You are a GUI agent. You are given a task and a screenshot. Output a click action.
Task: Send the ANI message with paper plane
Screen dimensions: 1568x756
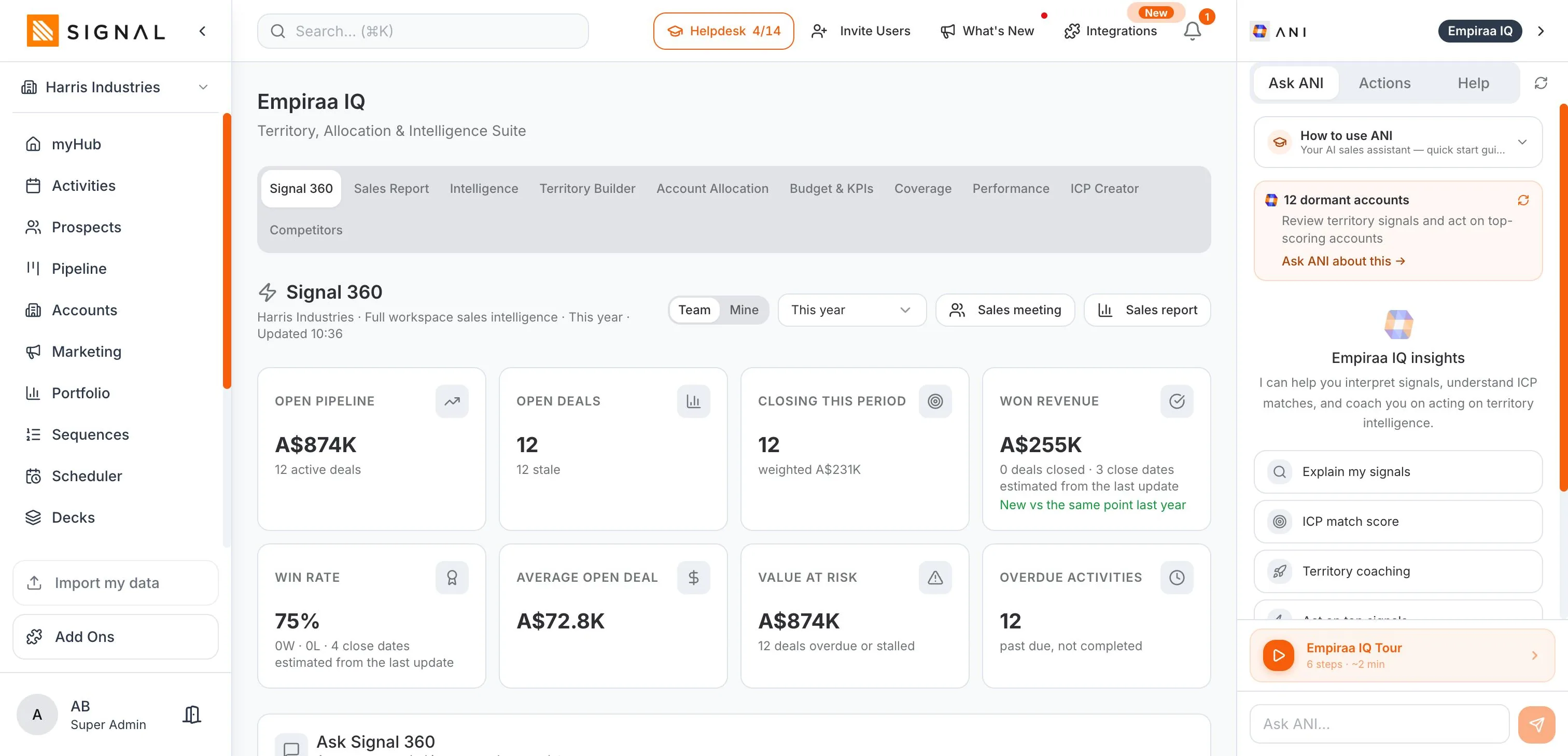click(x=1536, y=724)
